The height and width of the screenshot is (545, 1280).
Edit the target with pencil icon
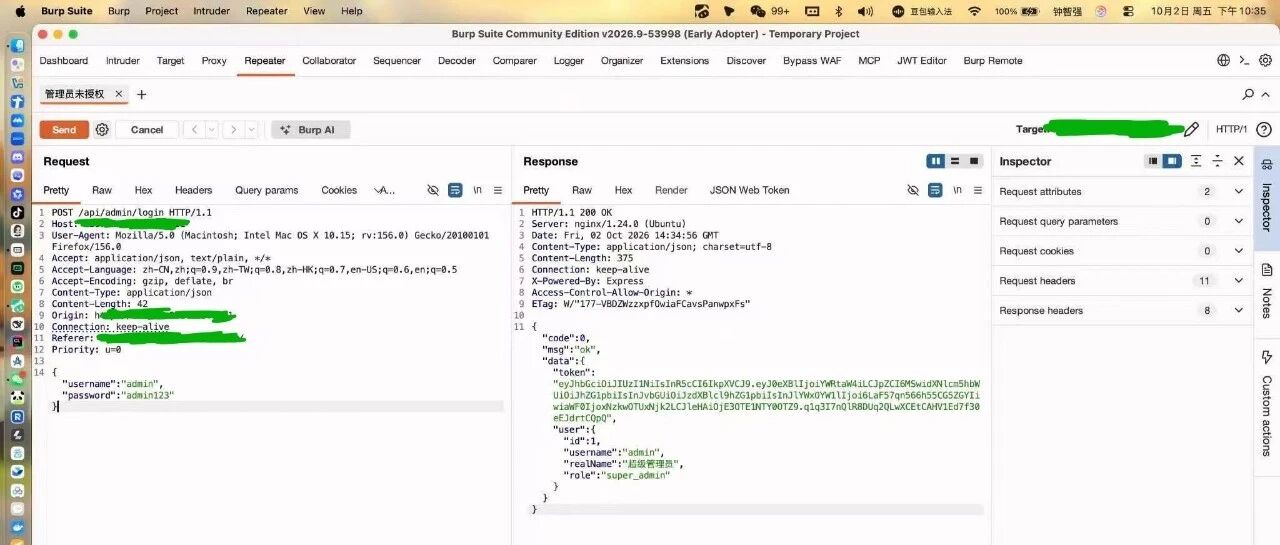tap(1191, 129)
